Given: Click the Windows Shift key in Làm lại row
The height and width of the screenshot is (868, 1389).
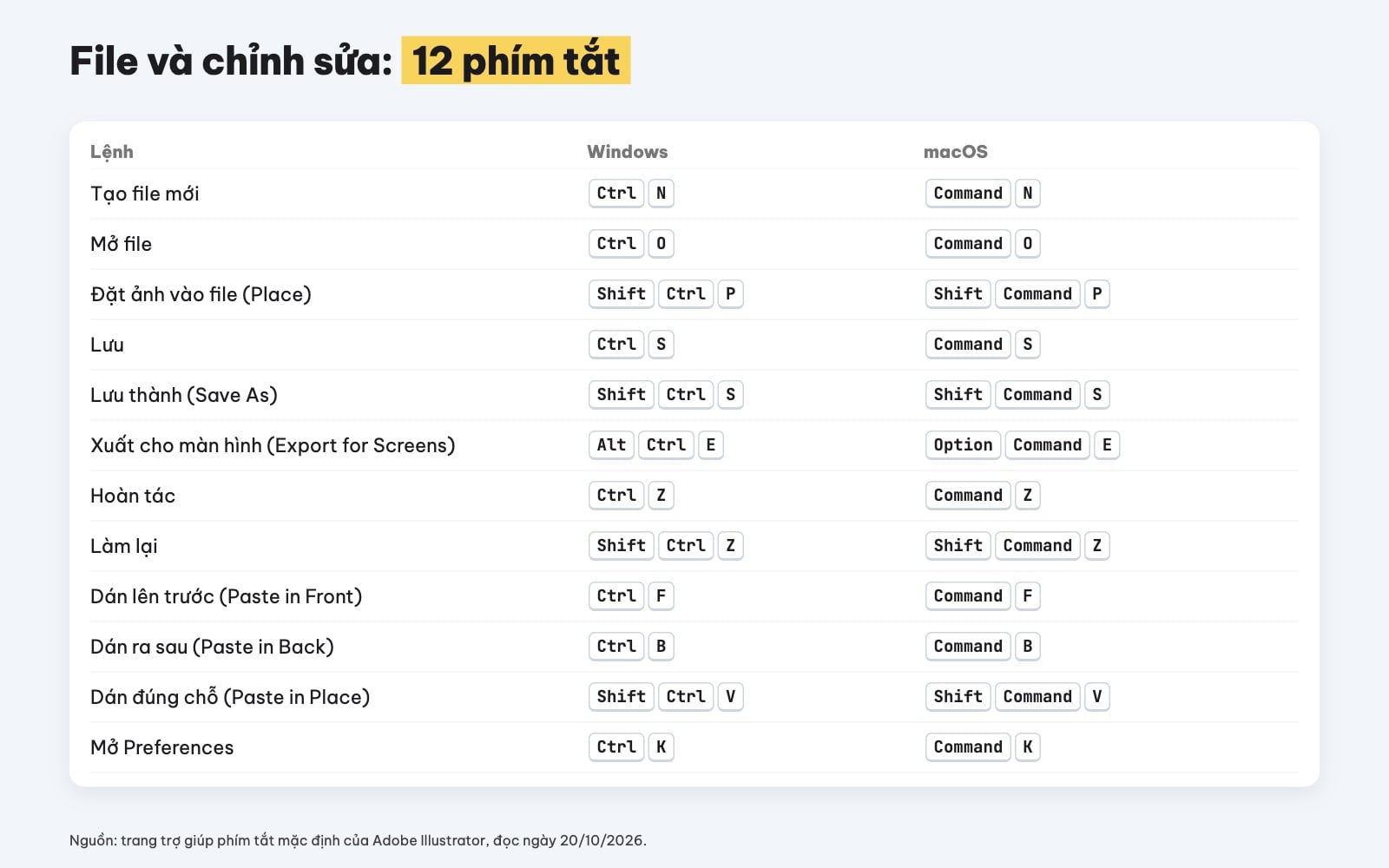Looking at the screenshot, I should (x=621, y=546).
